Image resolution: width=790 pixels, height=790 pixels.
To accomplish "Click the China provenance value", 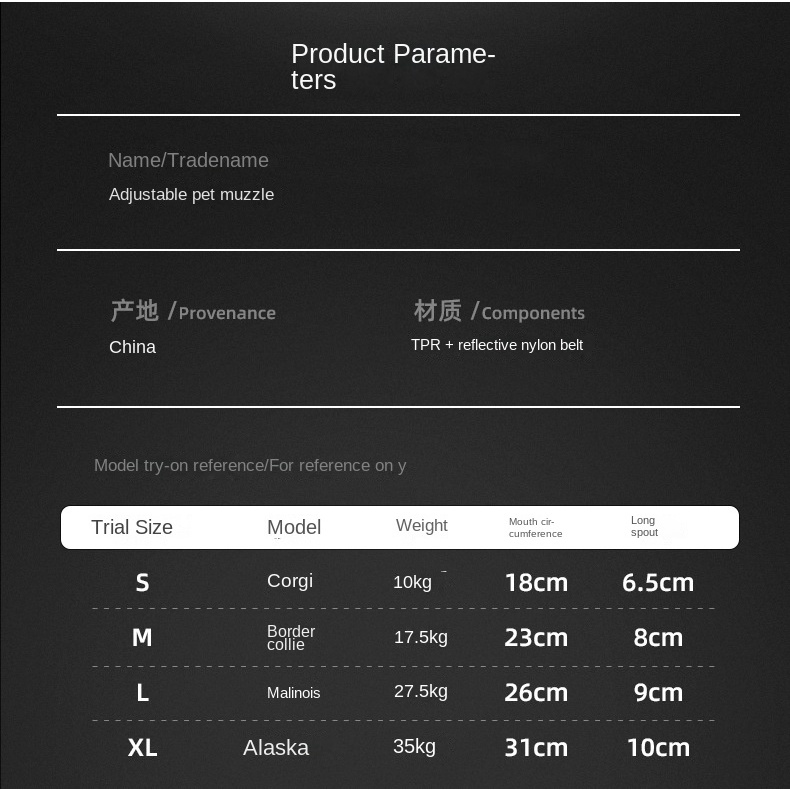I will click(133, 347).
